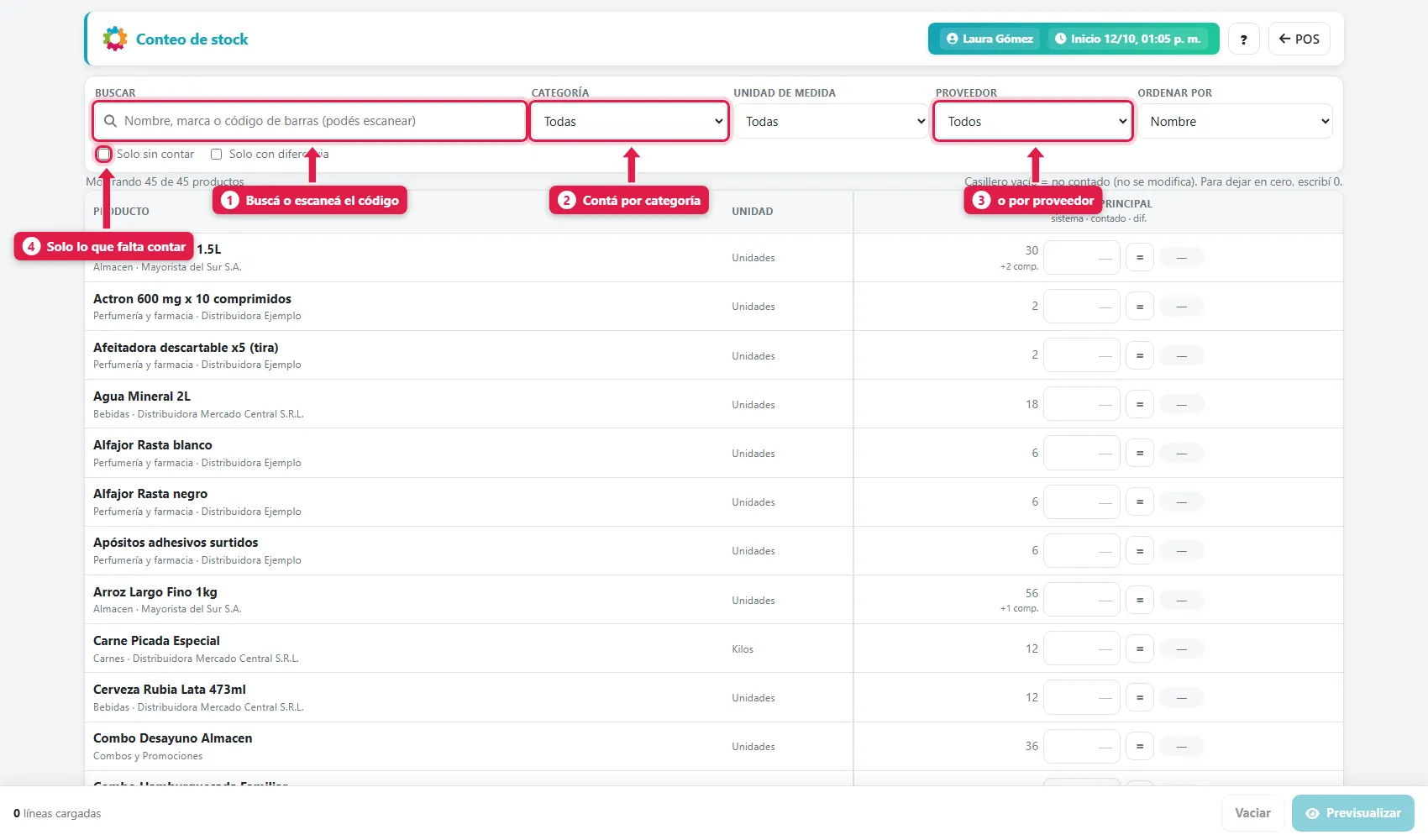The width and height of the screenshot is (1428, 840).
Task: Click equals button for Arroz Largo Fino row
Action: click(x=1139, y=600)
